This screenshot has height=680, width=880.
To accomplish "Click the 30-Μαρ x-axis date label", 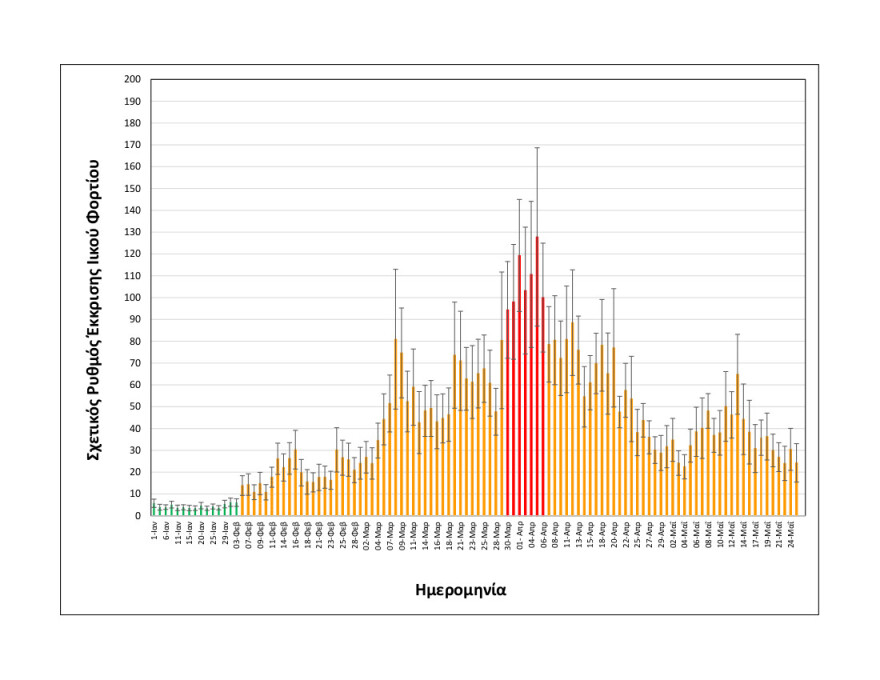I will (508, 530).
